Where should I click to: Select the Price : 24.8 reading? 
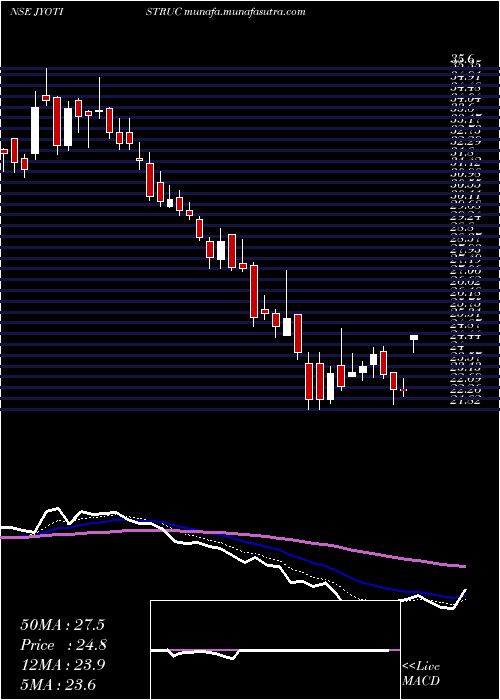tap(63, 645)
